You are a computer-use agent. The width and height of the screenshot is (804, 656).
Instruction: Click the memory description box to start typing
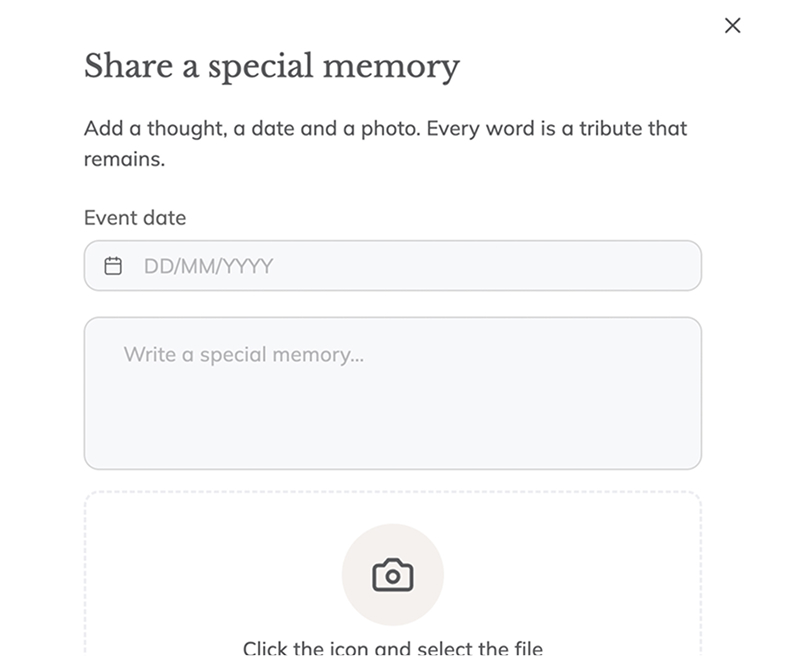click(390, 390)
